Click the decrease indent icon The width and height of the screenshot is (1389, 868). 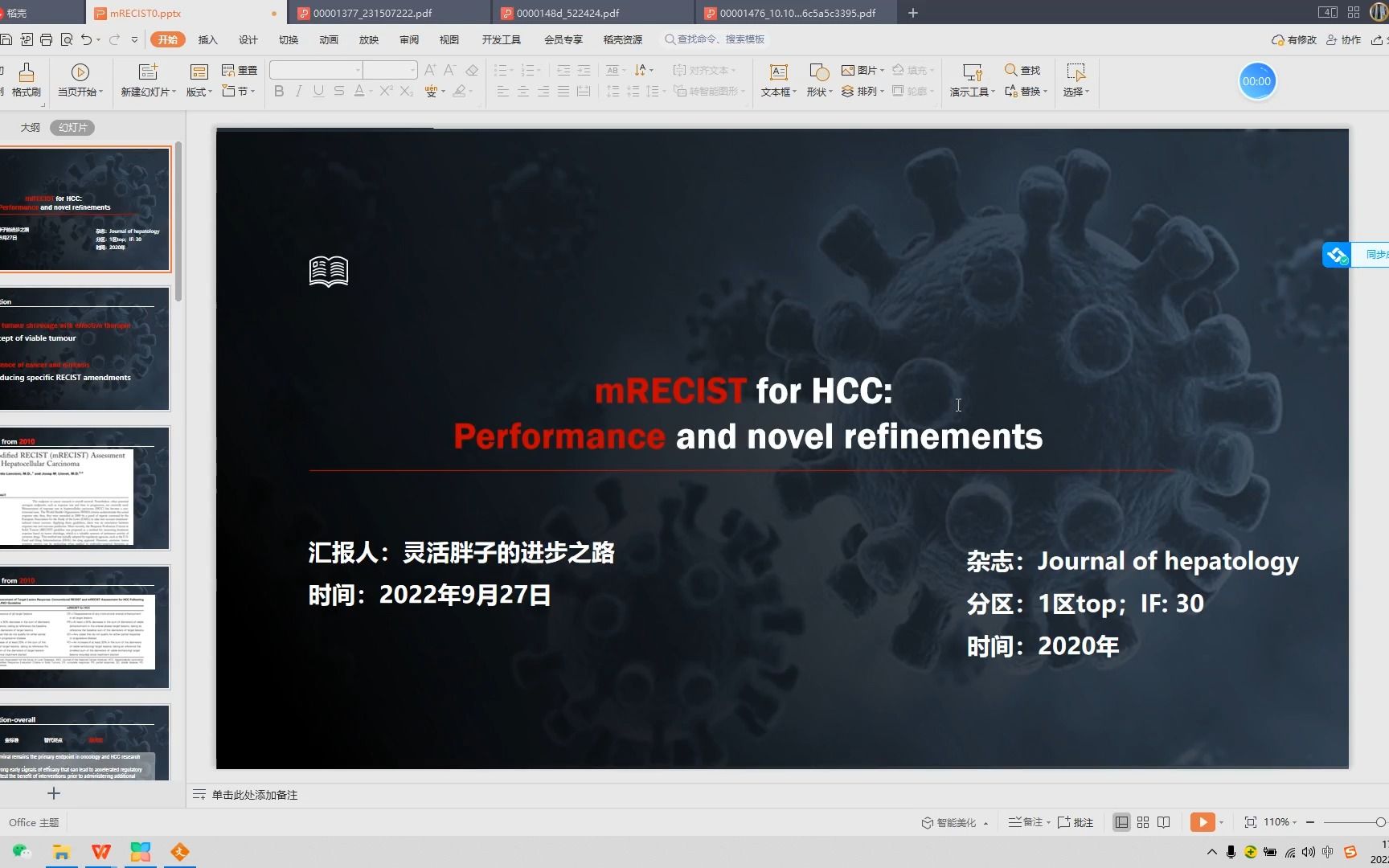pos(563,71)
